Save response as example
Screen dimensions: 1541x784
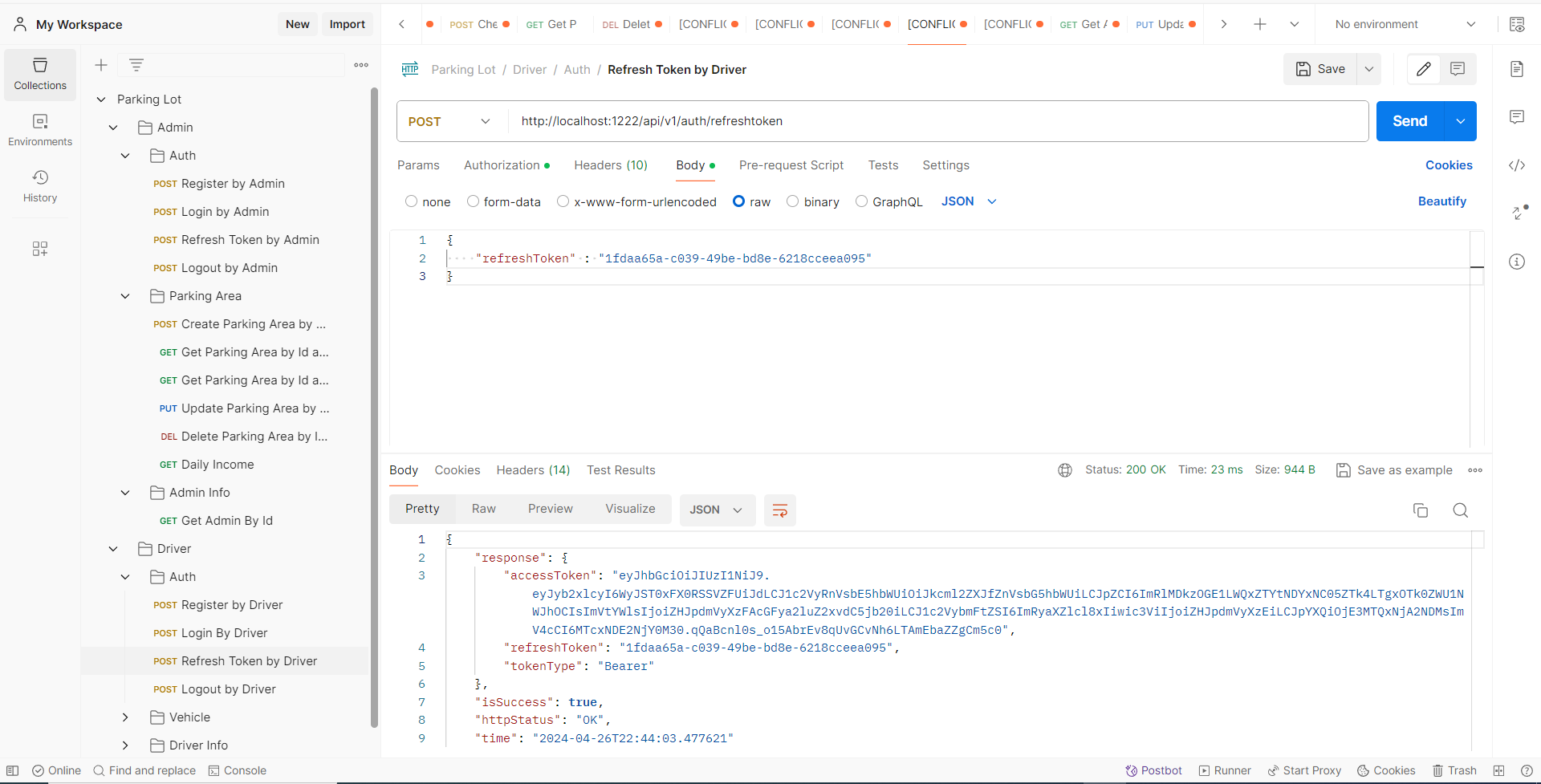tap(1395, 470)
